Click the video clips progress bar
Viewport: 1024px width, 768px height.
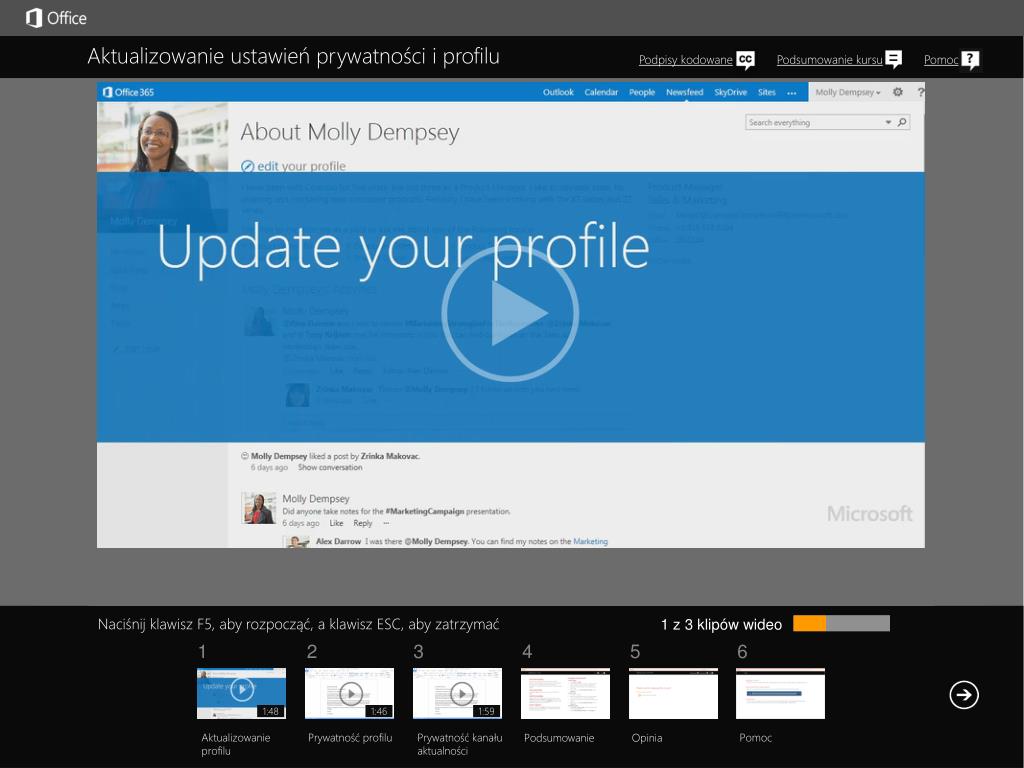[841, 624]
